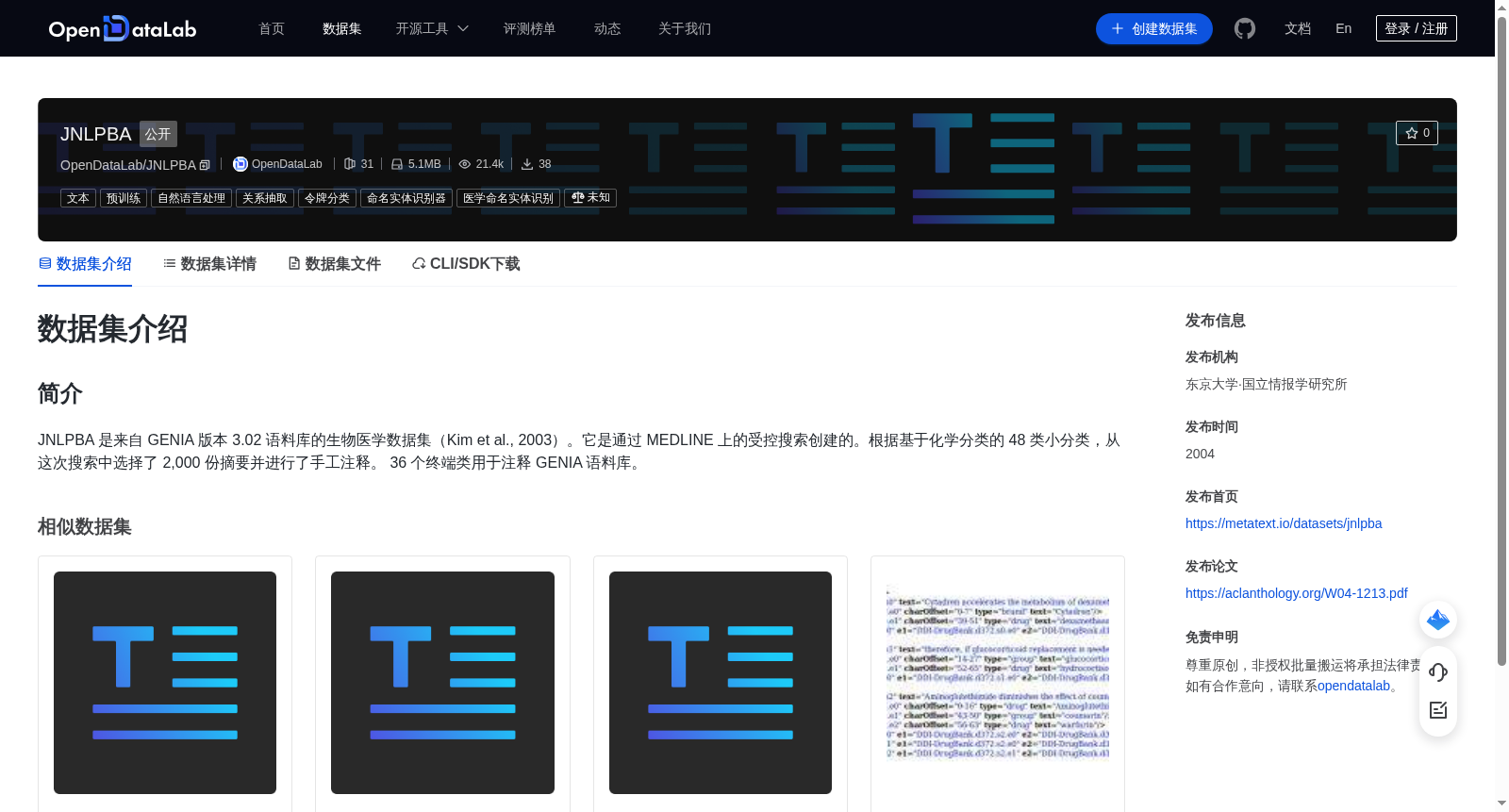Click the downloads icon showing 38
Viewport: 1509px width, 812px height.
tap(527, 164)
